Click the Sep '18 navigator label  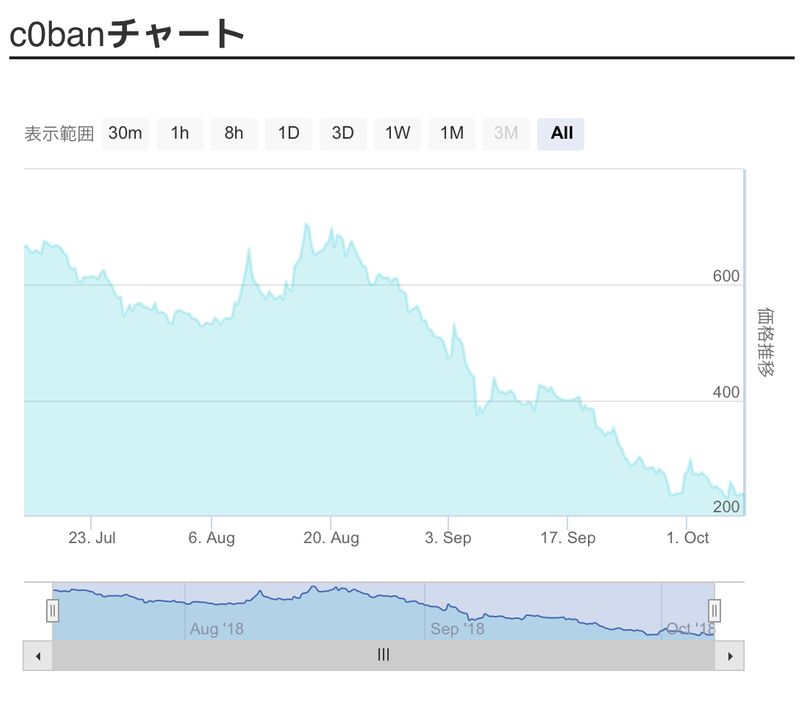[x=457, y=629]
